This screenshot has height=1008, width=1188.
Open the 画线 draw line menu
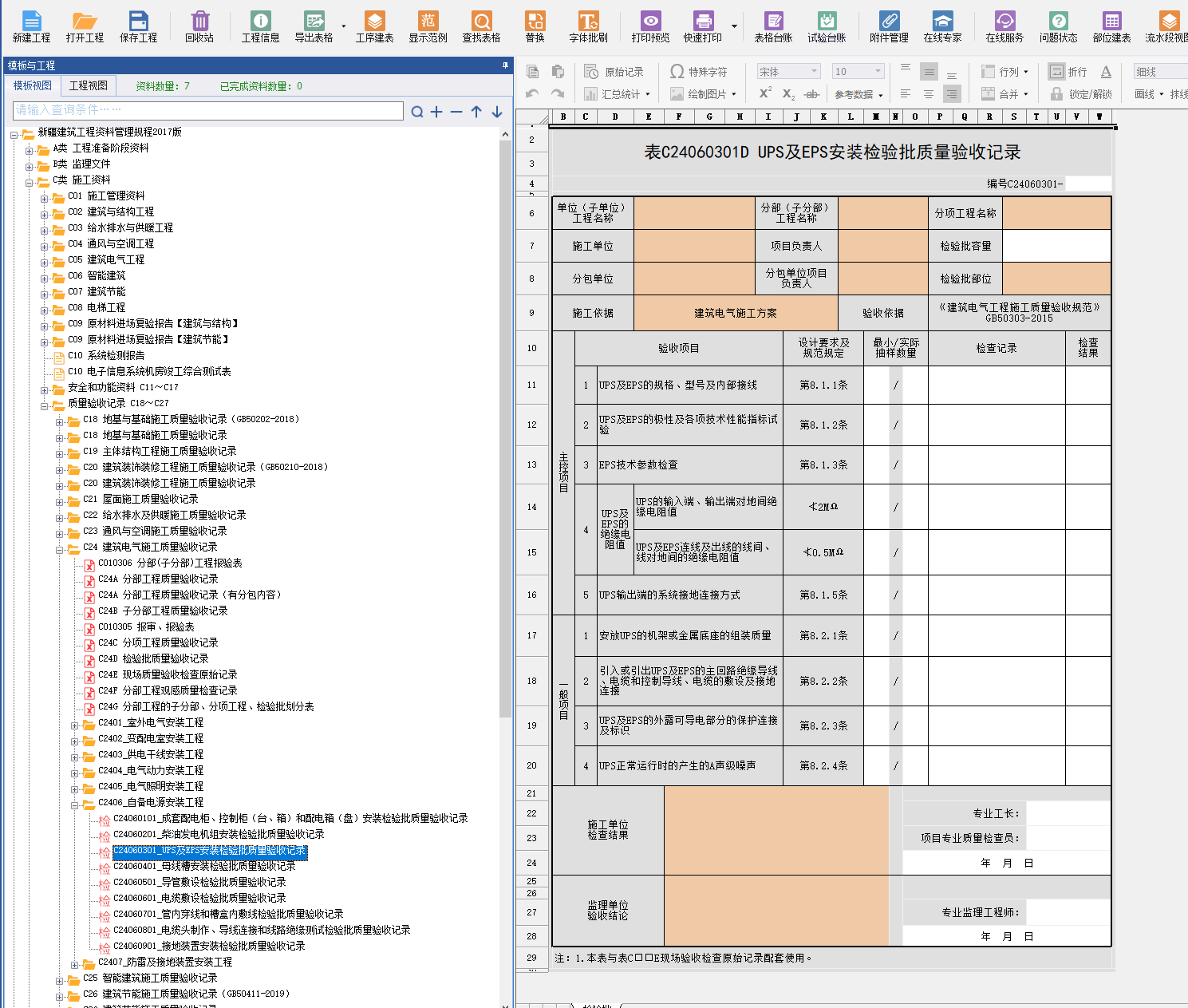coord(1150,94)
